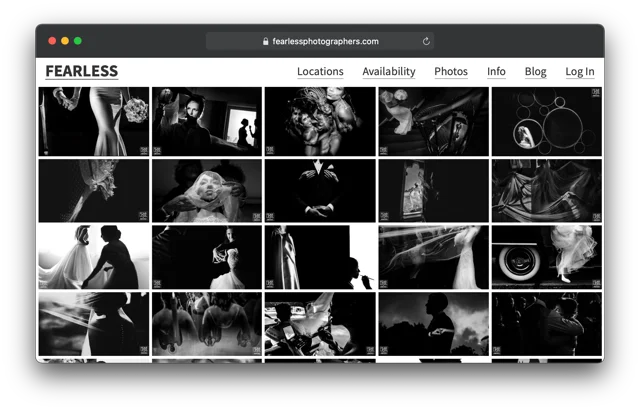The width and height of the screenshot is (640, 410).
Task: Visit the Blog link
Action: (535, 71)
